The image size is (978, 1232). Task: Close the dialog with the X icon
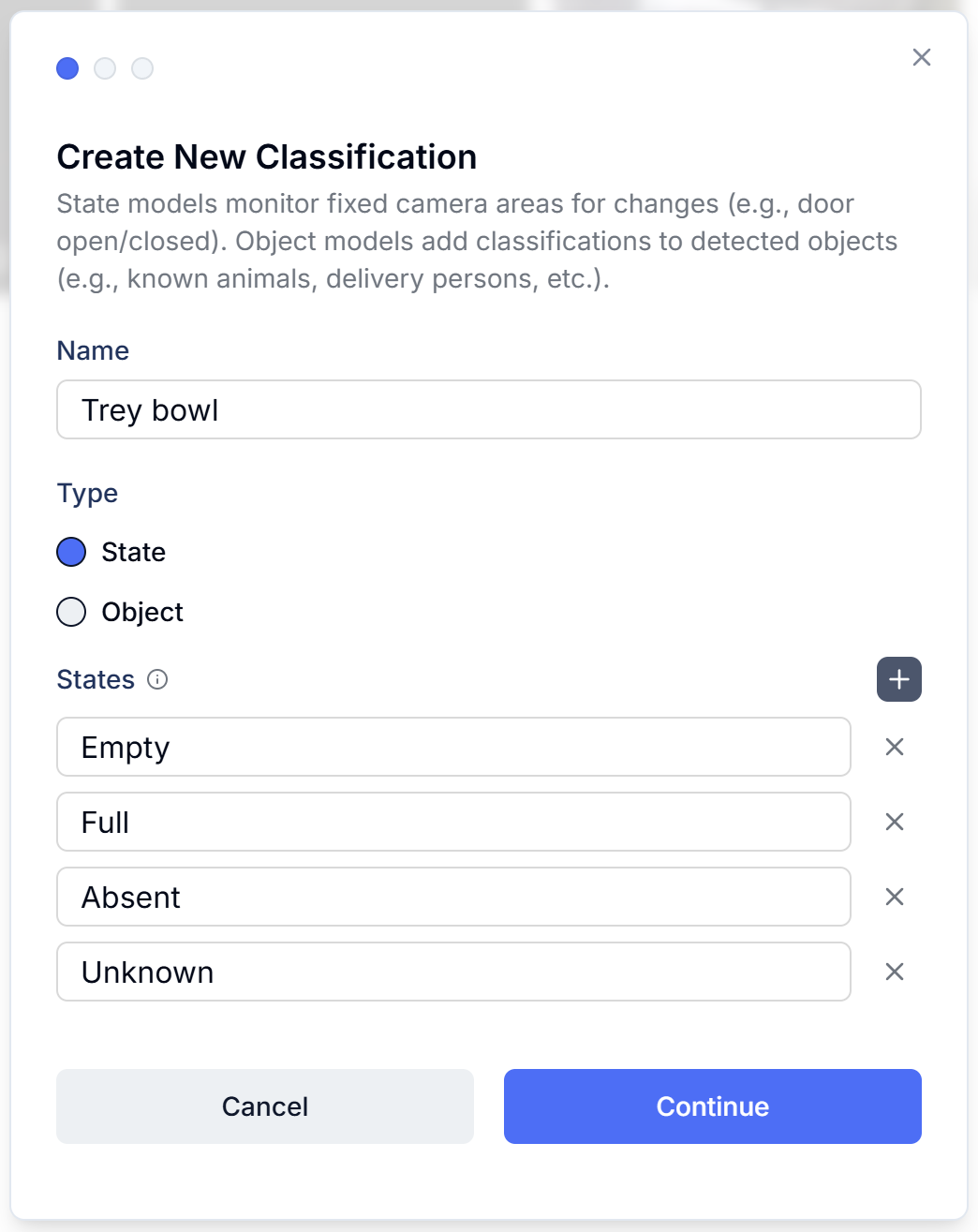(x=921, y=57)
